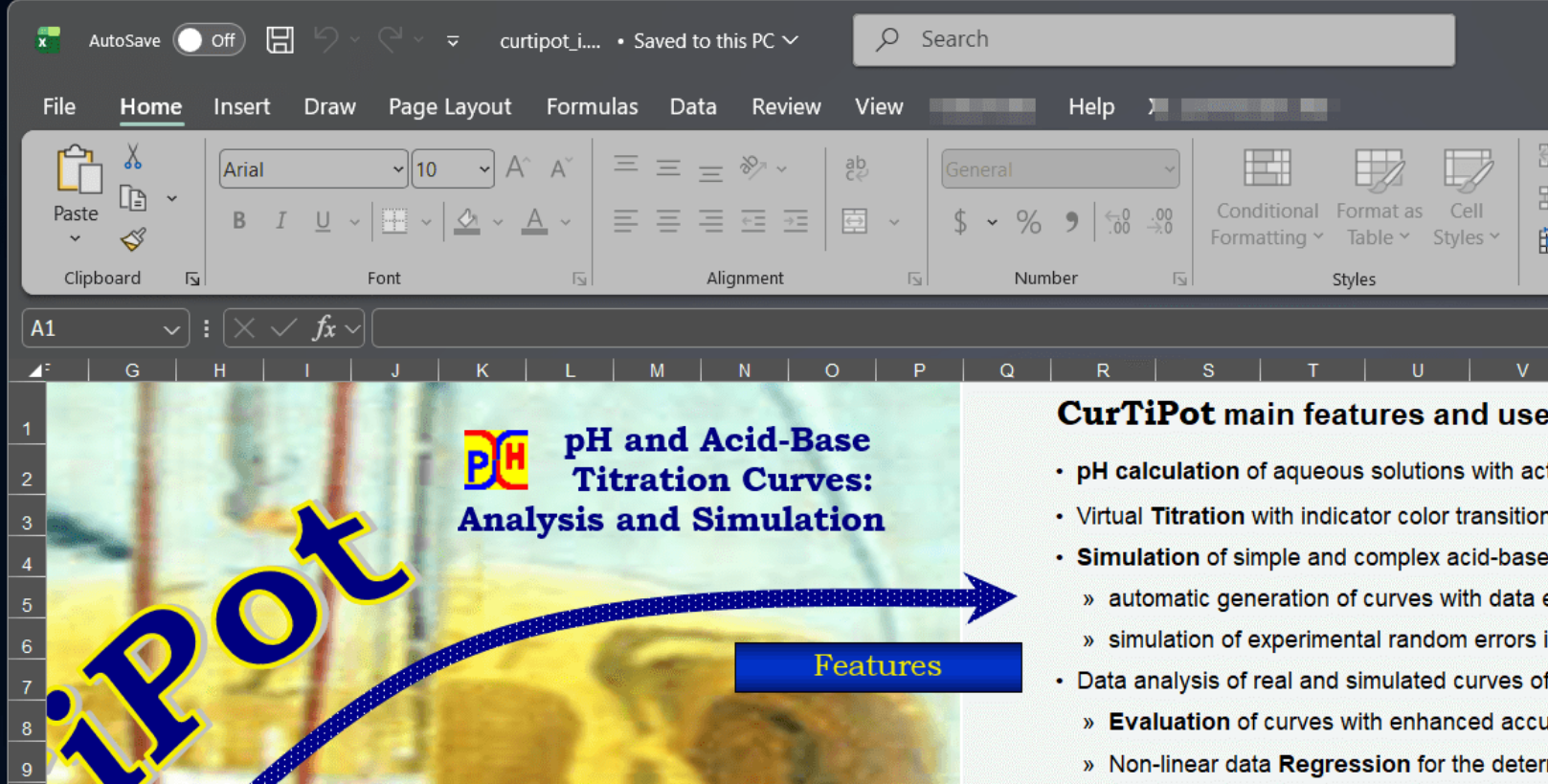Open Conditional Formatting menu
This screenshot has width=1548, height=784.
tap(1267, 198)
